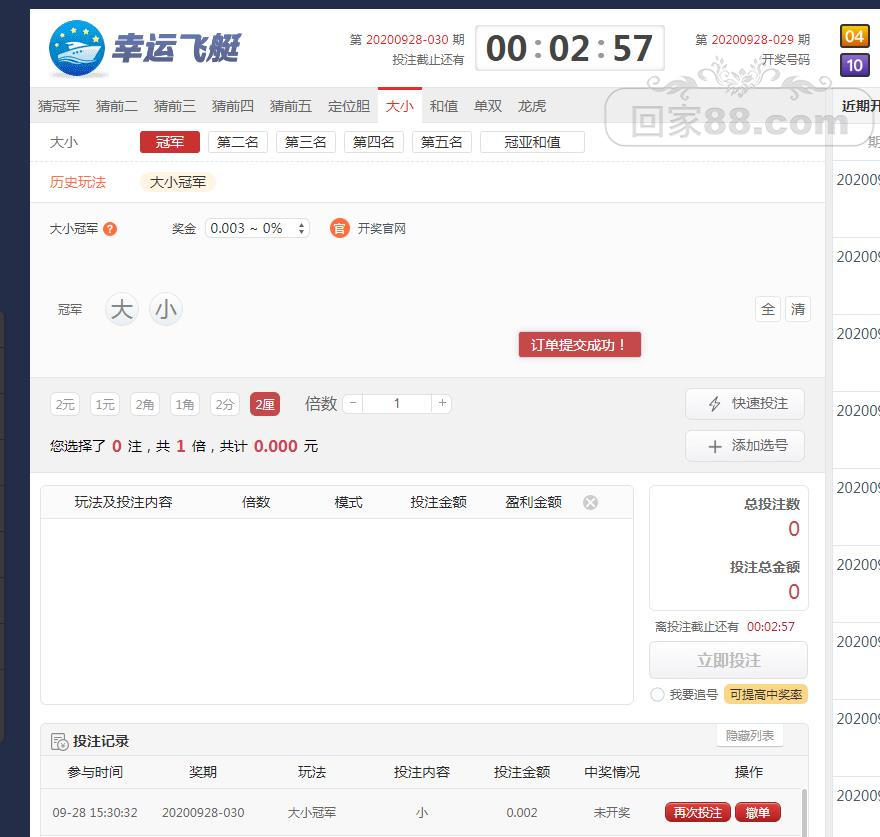Select the 大 round bet ball
Image resolution: width=880 pixels, height=837 pixels.
click(x=121, y=310)
